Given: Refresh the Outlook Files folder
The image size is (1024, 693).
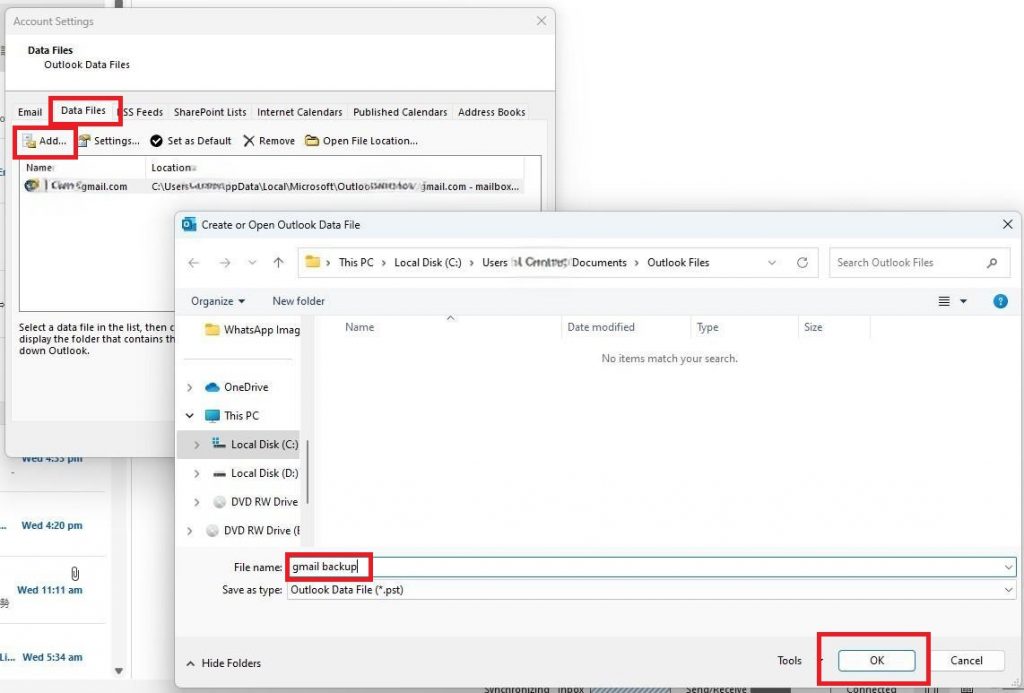Looking at the screenshot, I should (x=803, y=263).
